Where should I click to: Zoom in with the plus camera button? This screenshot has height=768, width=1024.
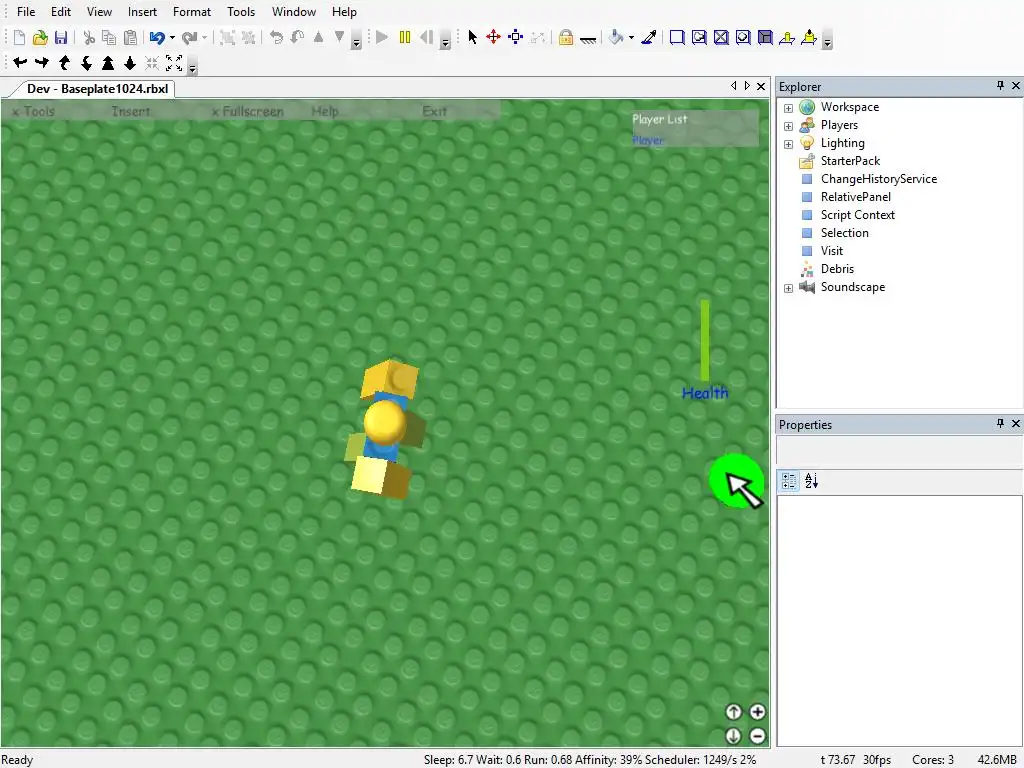pos(758,712)
